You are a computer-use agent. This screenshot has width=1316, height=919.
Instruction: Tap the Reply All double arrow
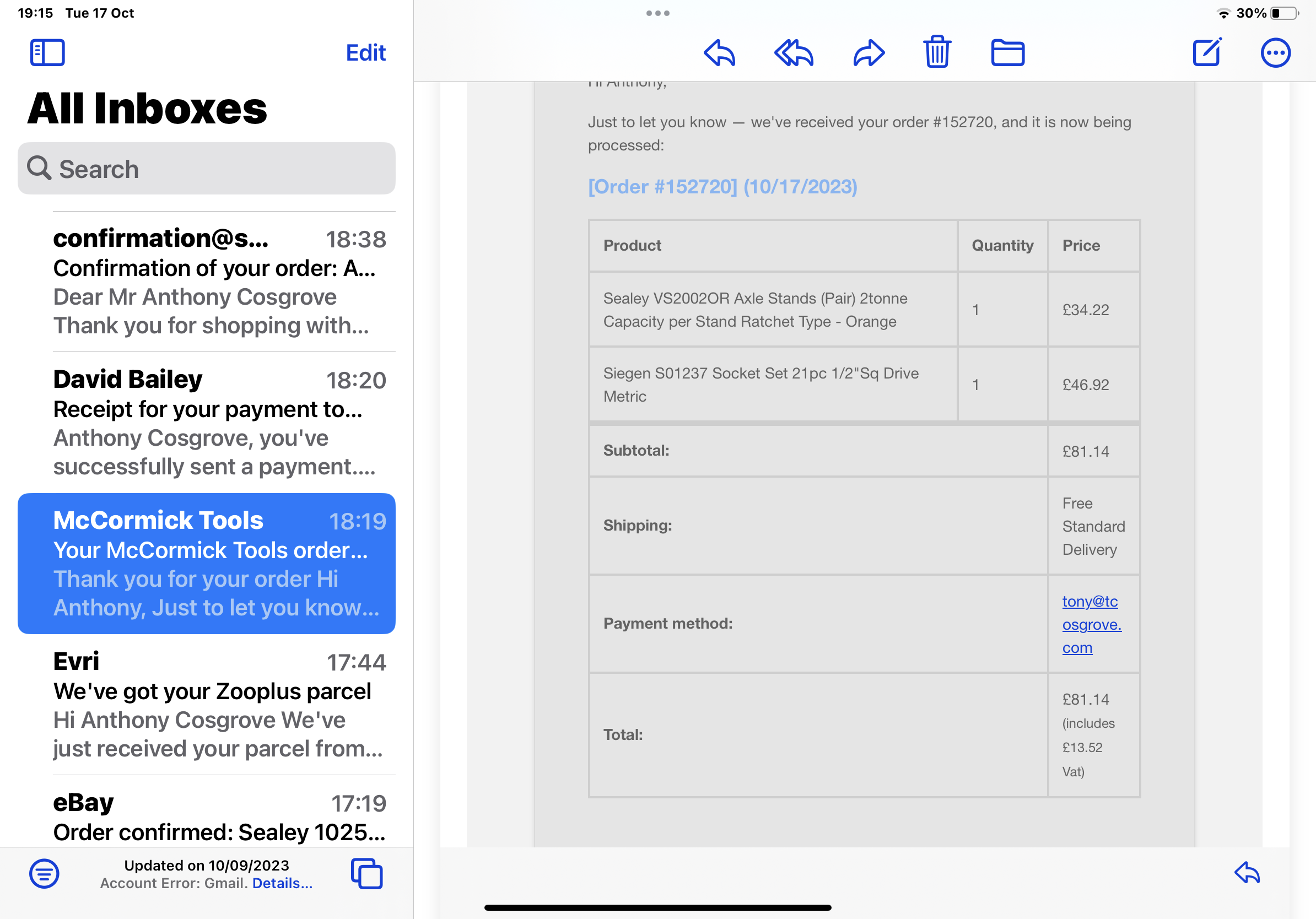point(793,53)
